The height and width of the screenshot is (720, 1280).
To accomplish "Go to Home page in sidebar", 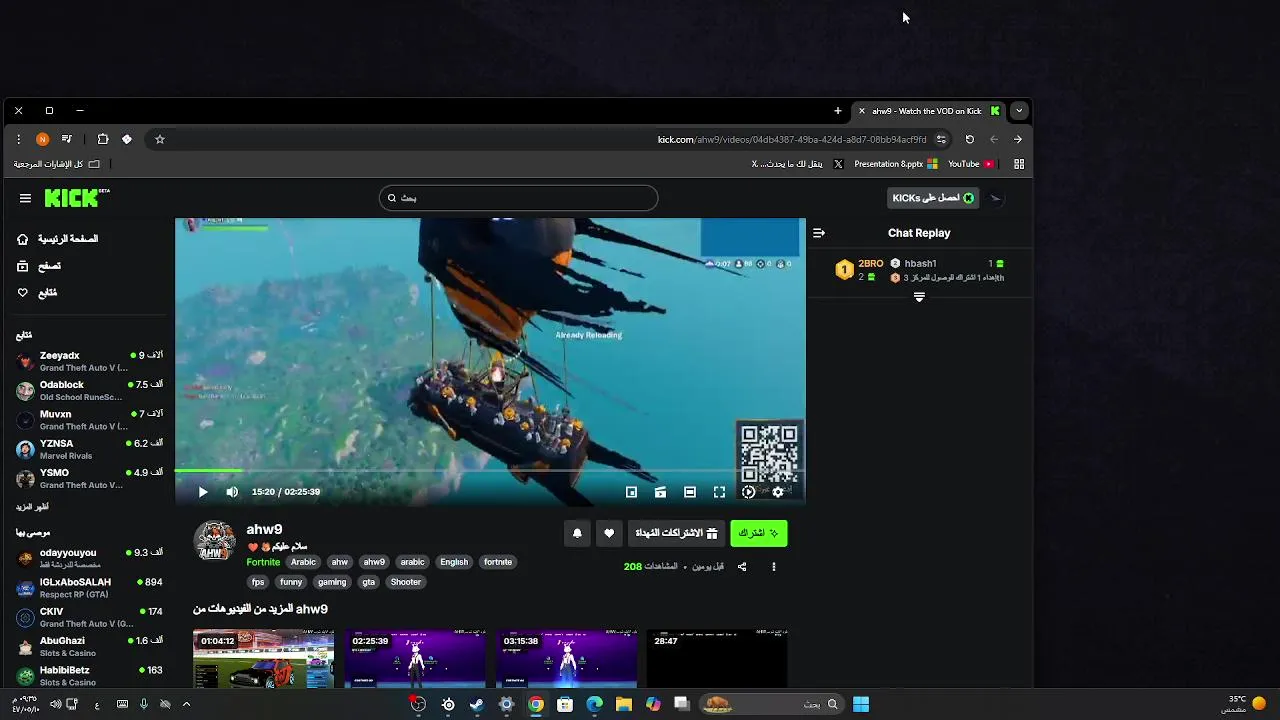I will [x=58, y=239].
